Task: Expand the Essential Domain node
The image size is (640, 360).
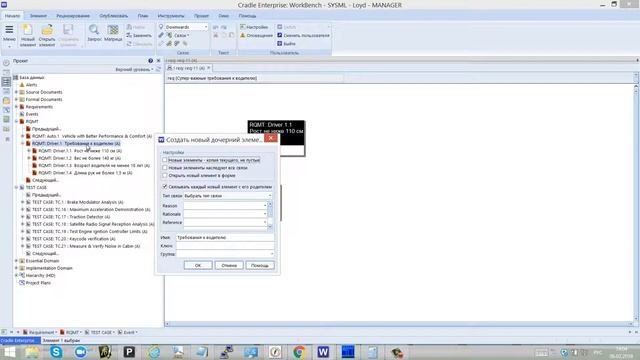Action: tap(16, 261)
